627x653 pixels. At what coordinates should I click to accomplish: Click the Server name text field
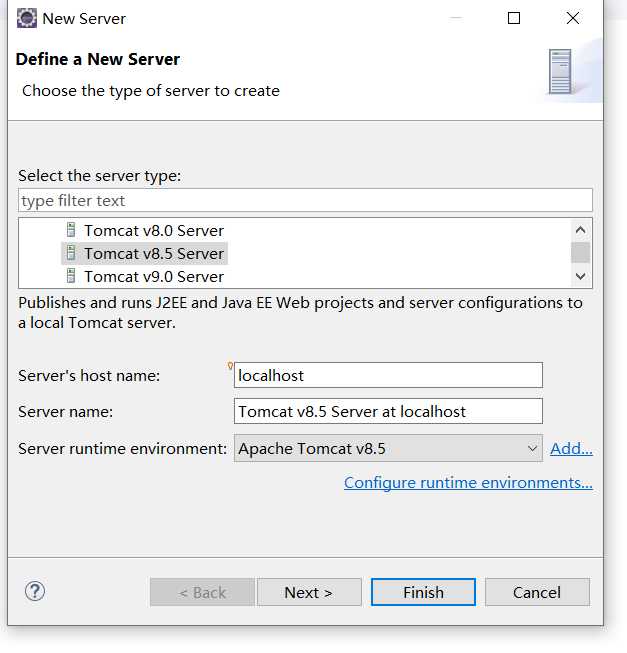(388, 411)
